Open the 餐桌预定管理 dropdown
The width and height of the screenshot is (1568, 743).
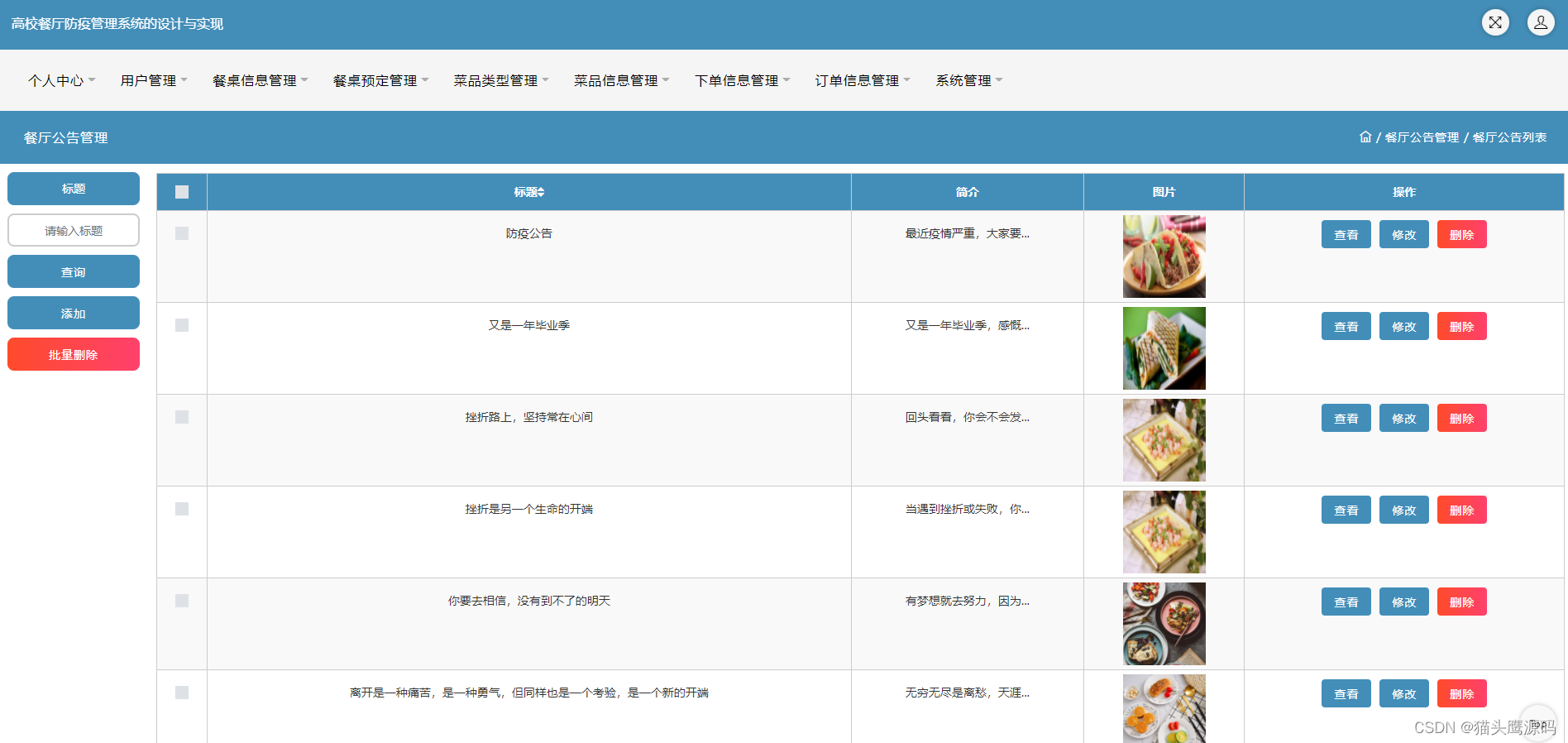coord(380,80)
